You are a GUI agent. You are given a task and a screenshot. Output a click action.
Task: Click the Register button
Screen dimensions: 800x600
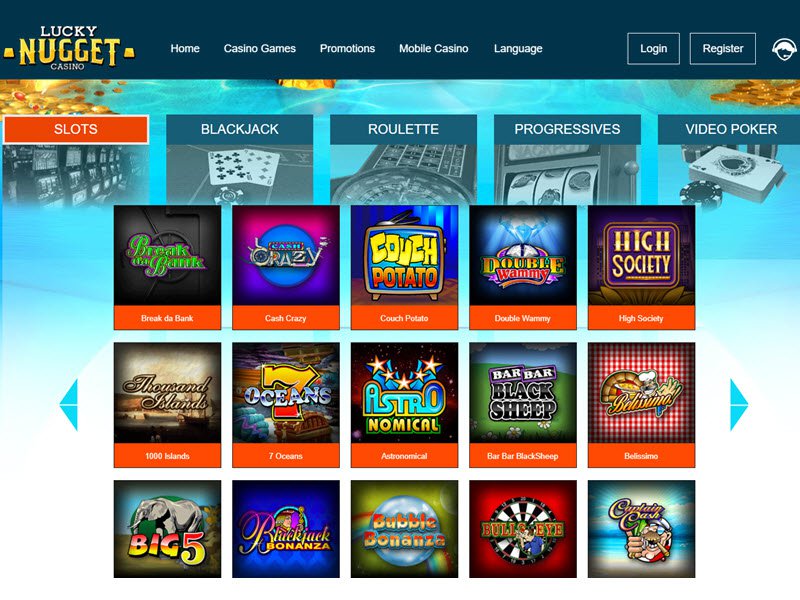coord(723,48)
